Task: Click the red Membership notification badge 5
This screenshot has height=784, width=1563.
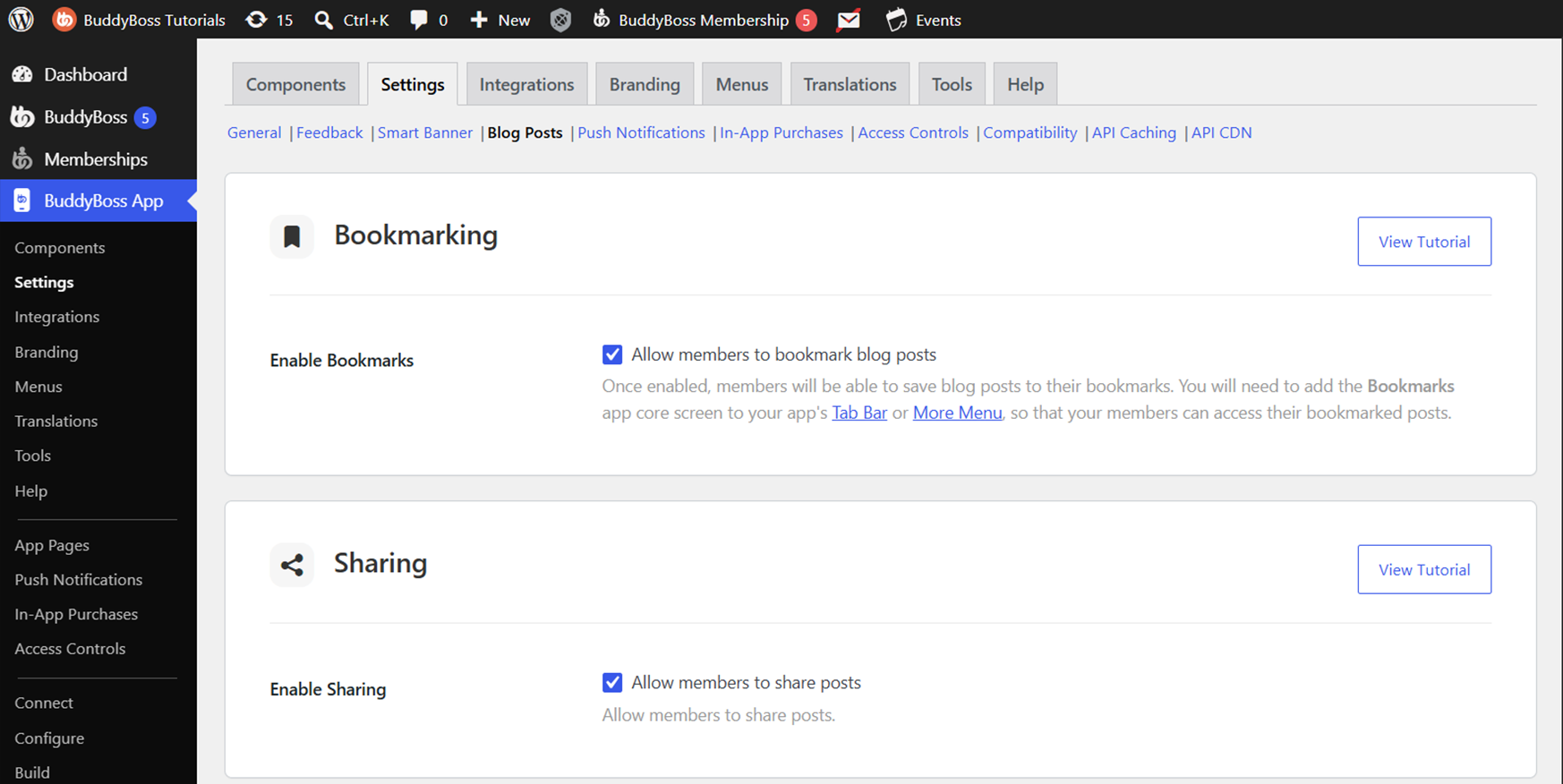Action: tap(806, 20)
